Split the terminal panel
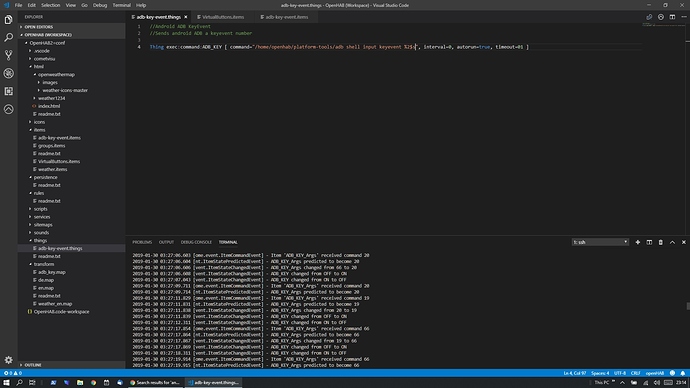This screenshot has height=388, width=690. tap(649, 242)
